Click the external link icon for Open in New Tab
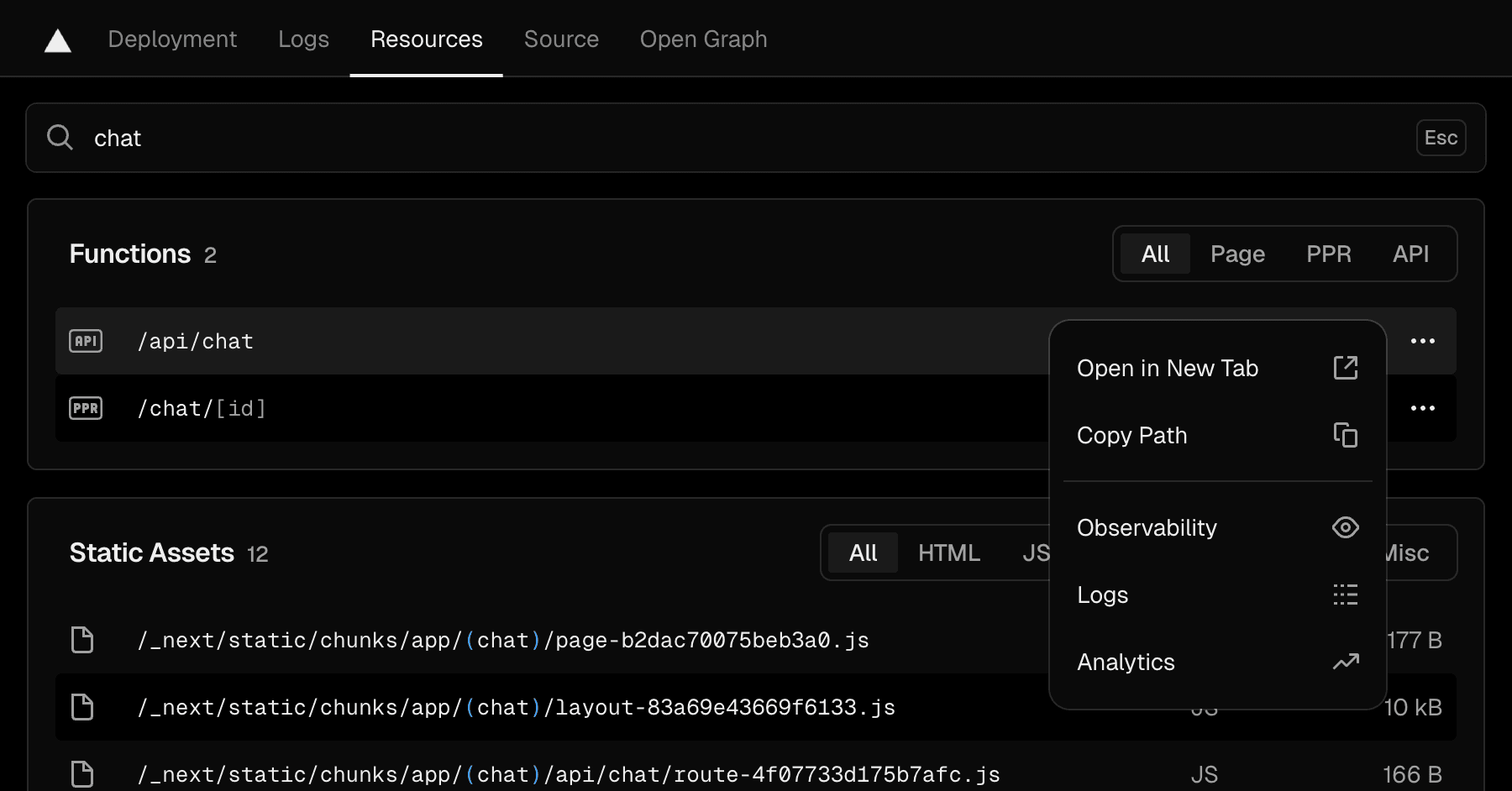1512x791 pixels. click(x=1345, y=368)
